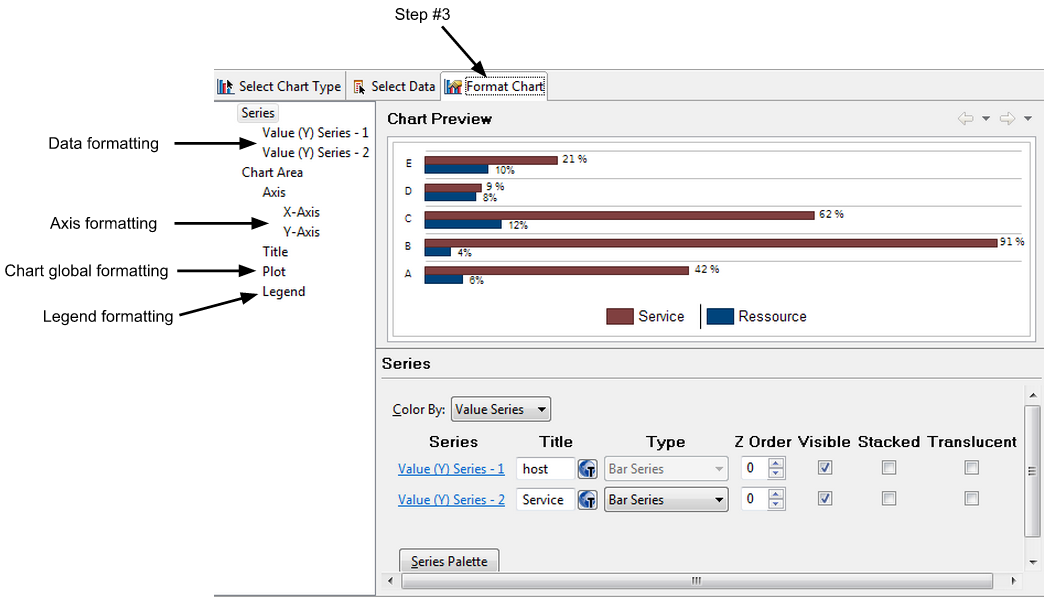Open the Select Chart Type tab
This screenshot has width=1049, height=602.
280,87
